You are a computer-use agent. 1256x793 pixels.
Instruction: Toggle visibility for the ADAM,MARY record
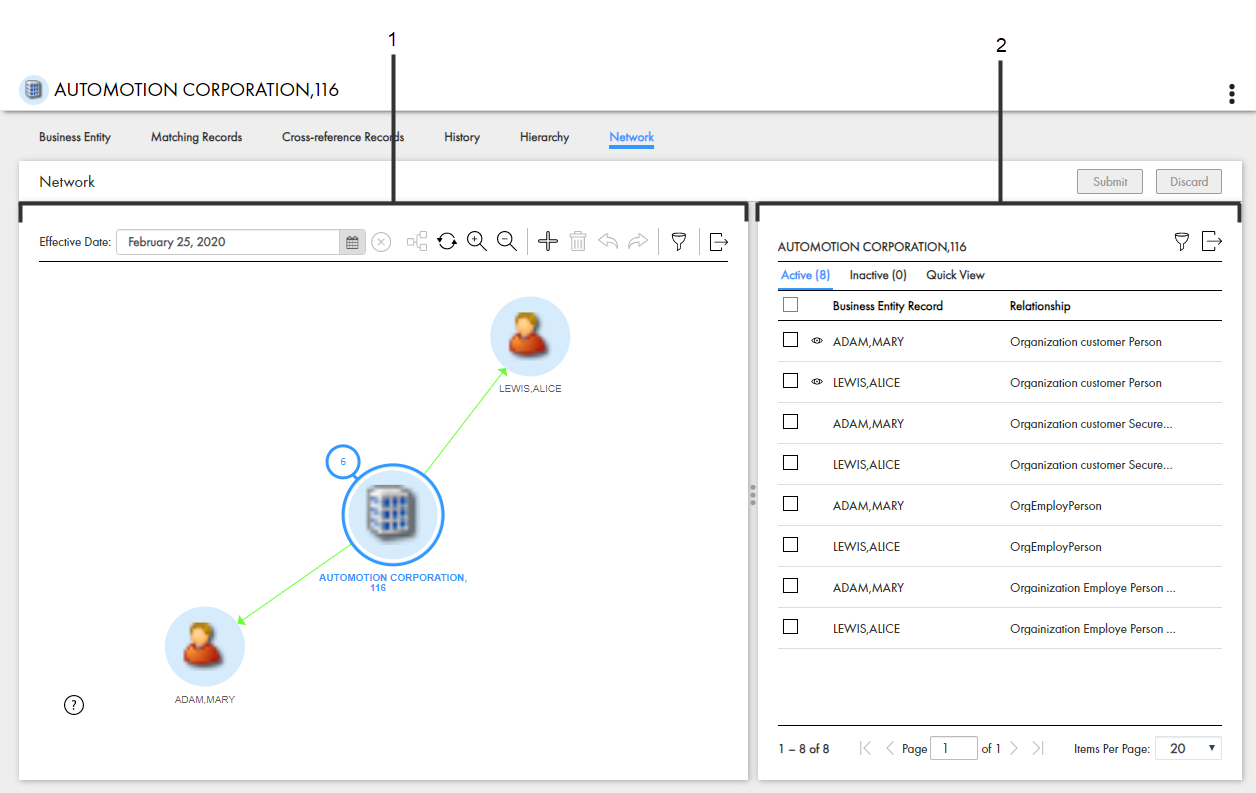(817, 341)
